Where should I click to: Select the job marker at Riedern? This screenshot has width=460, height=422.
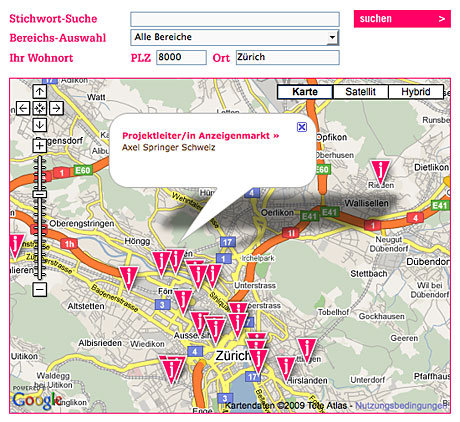(380, 172)
